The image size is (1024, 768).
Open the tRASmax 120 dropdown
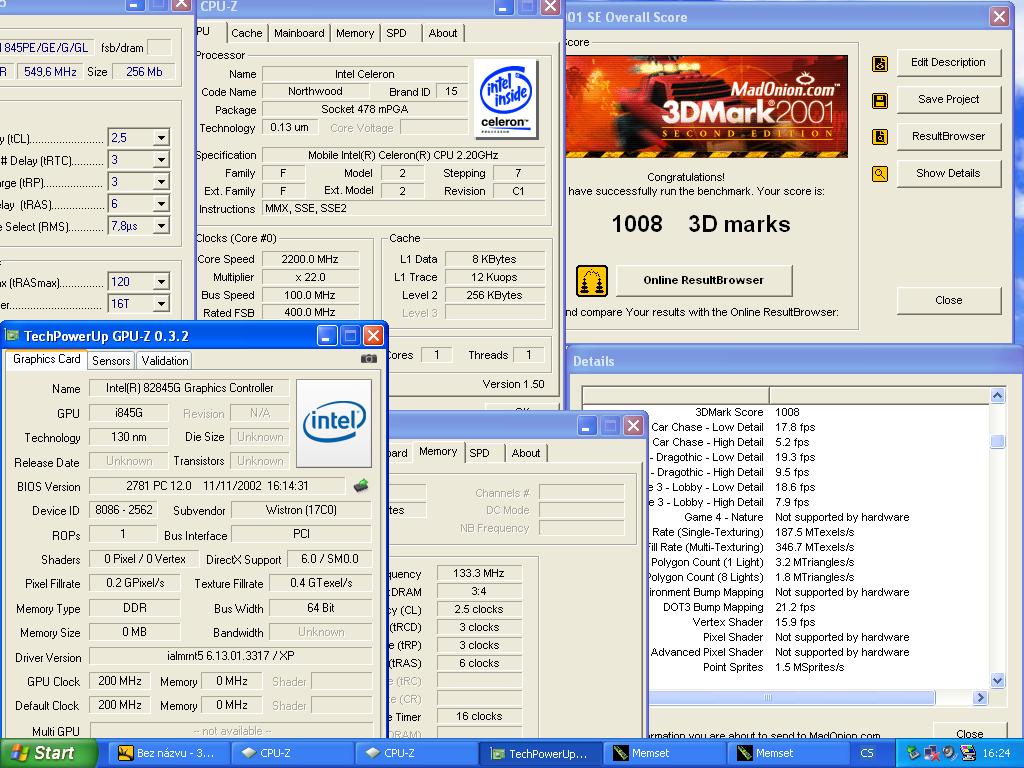tap(161, 282)
